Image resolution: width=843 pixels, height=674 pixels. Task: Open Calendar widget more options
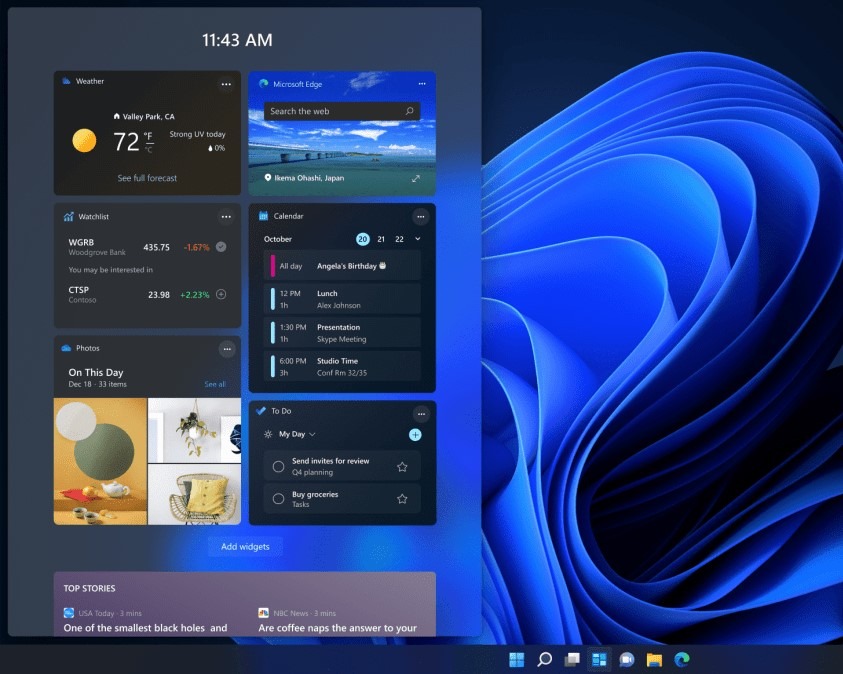click(x=421, y=217)
